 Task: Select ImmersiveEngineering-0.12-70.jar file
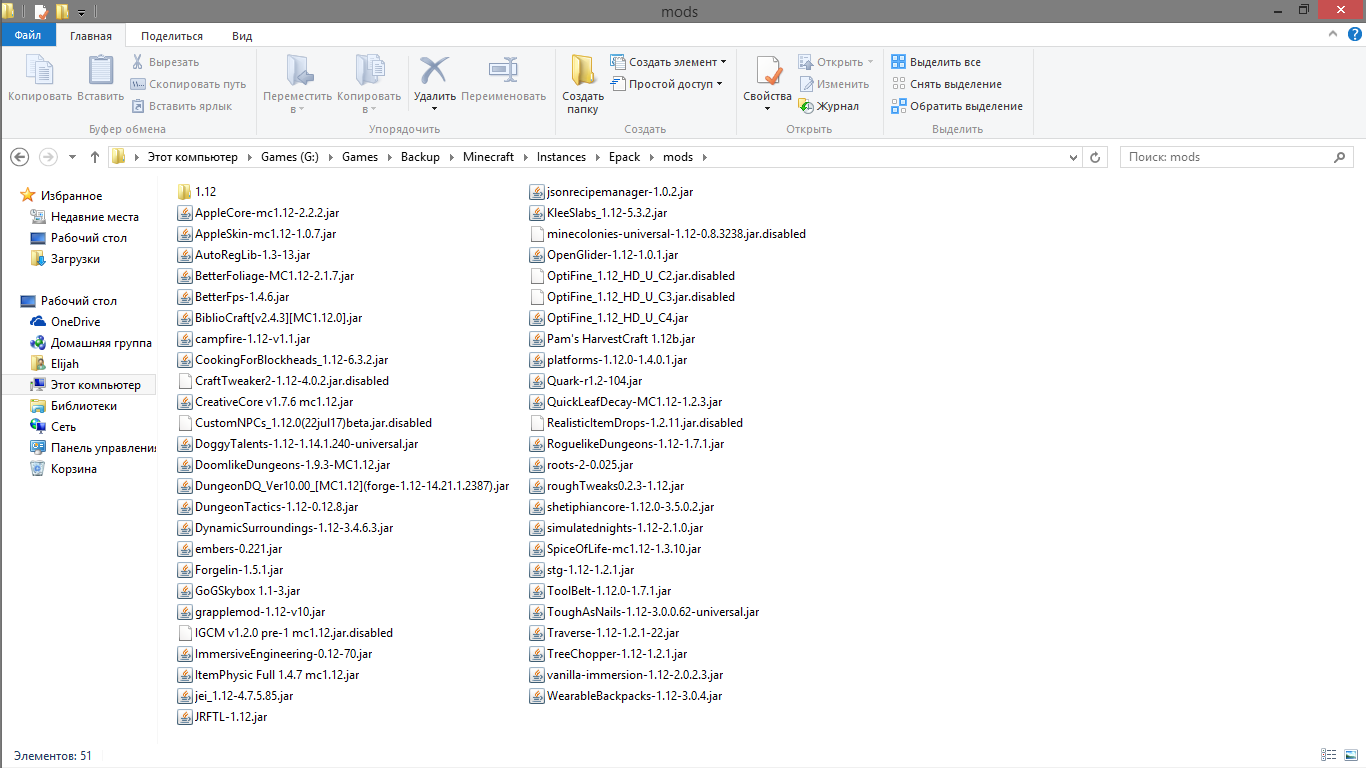275,653
